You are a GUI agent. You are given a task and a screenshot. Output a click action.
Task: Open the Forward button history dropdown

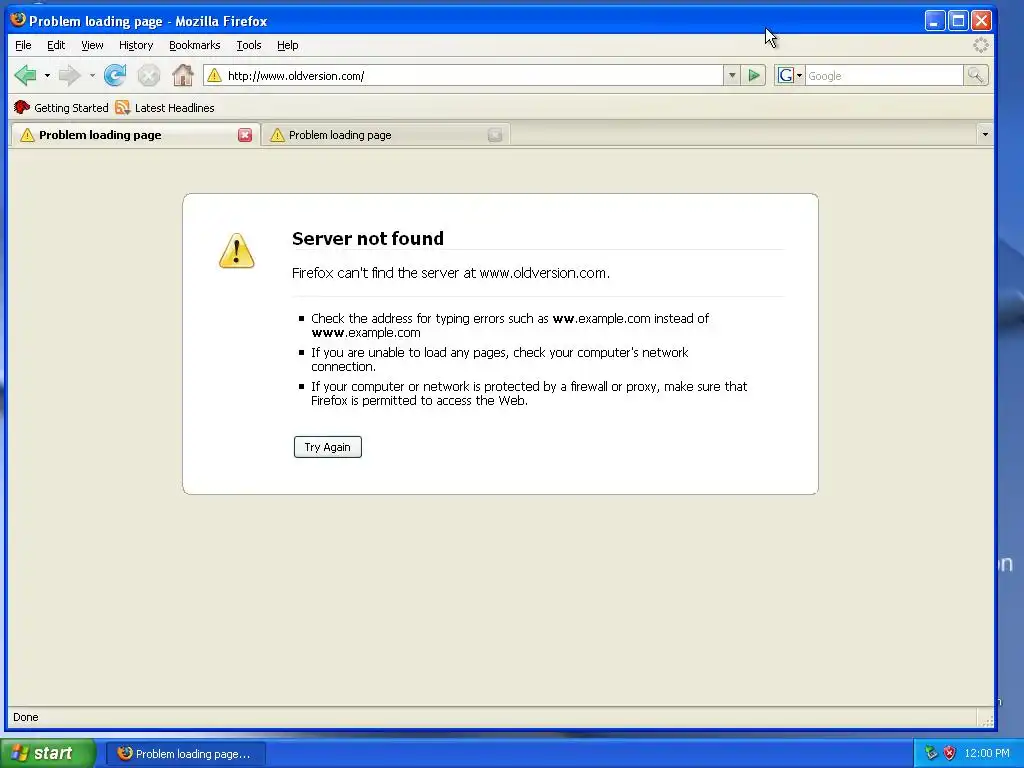pos(92,76)
